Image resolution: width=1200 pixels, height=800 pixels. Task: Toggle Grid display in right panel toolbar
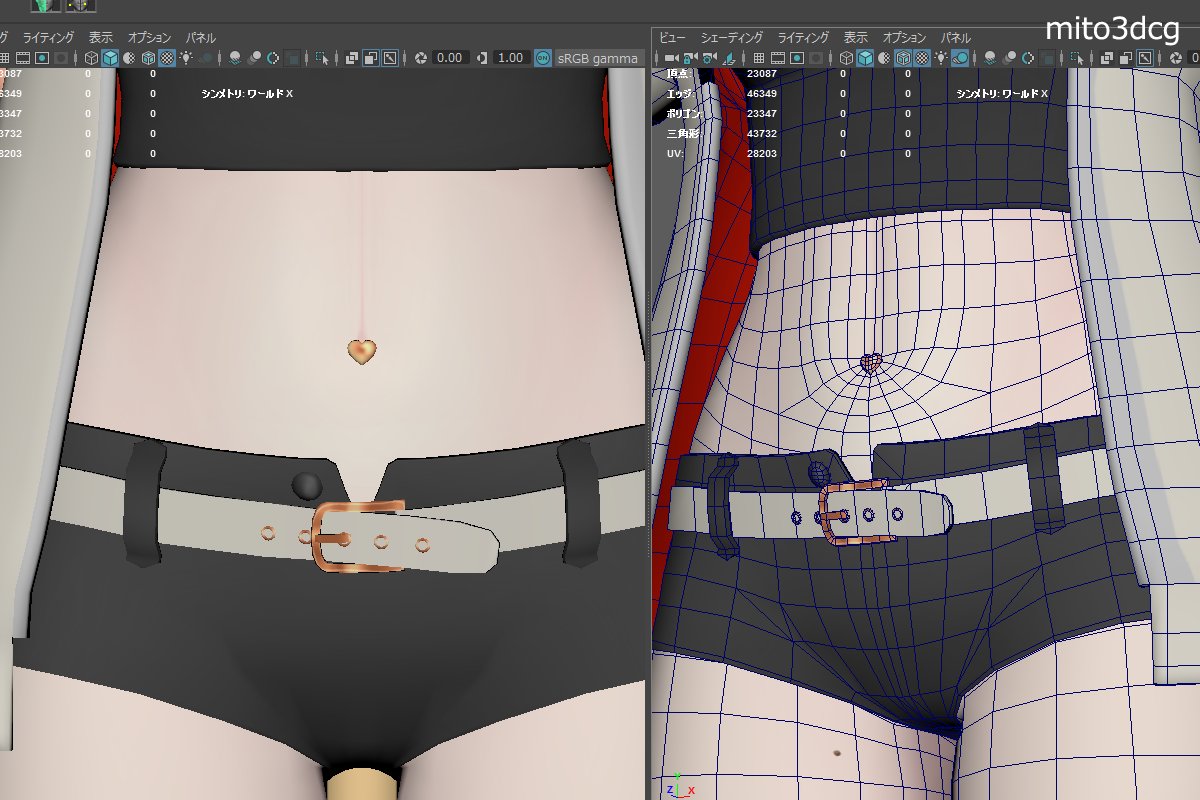[x=759, y=58]
